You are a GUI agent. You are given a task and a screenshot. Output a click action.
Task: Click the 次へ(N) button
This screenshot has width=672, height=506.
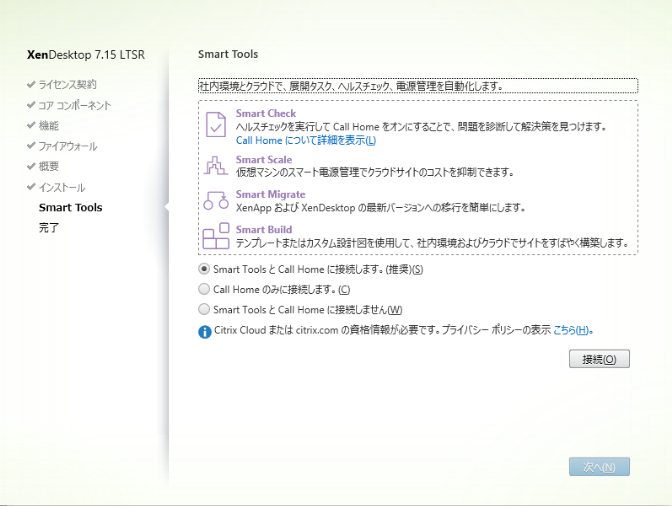point(599,467)
